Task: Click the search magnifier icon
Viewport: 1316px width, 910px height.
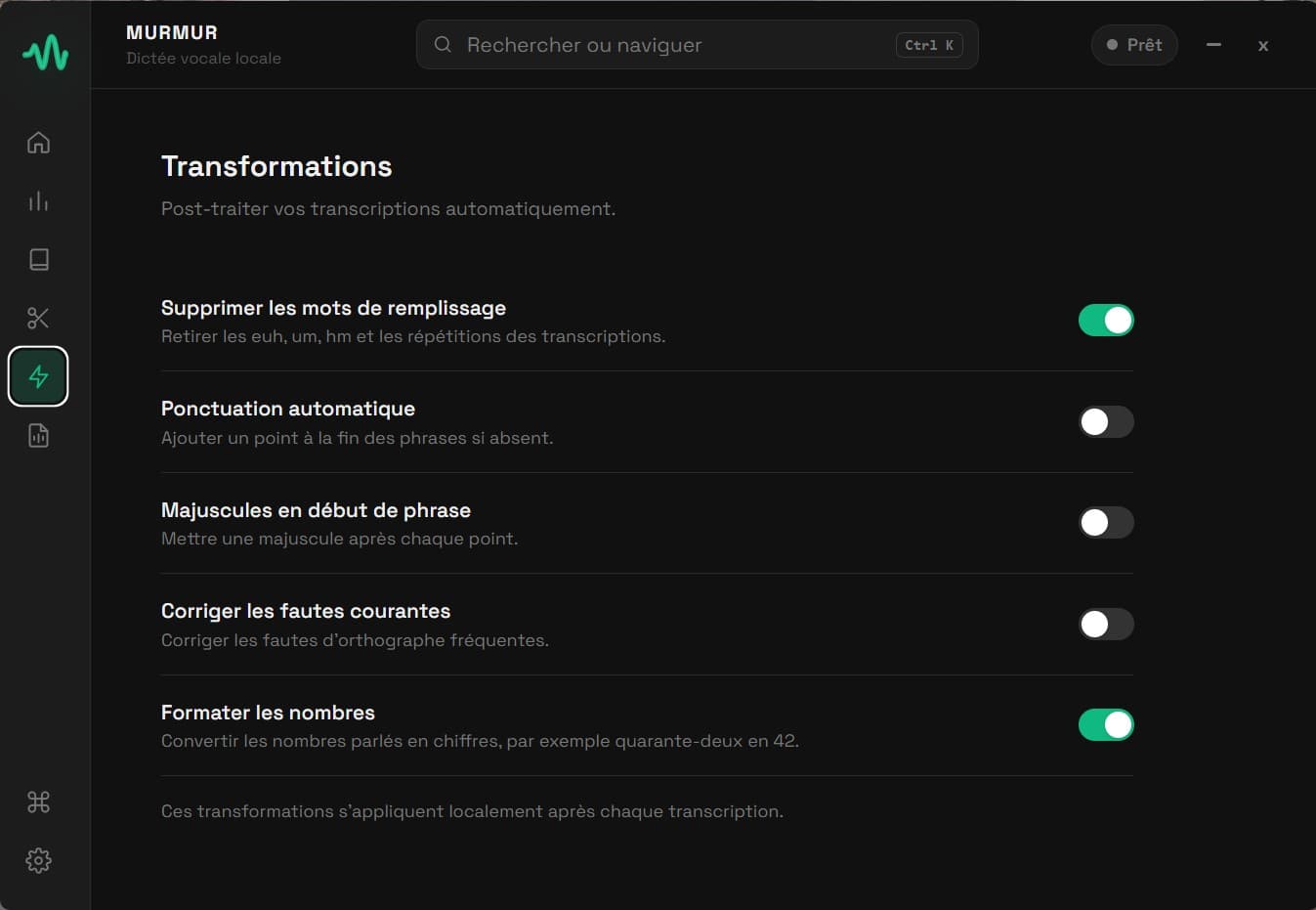Action: click(443, 45)
